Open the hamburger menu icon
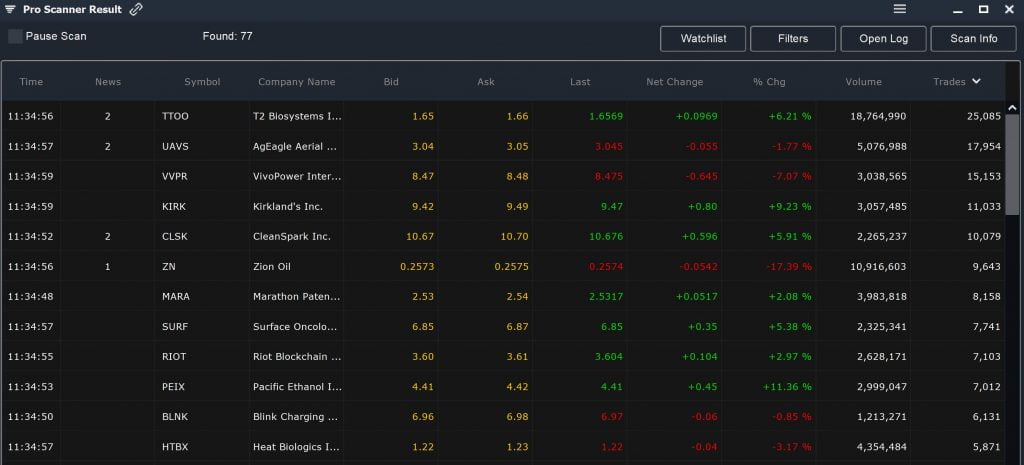 click(x=900, y=8)
